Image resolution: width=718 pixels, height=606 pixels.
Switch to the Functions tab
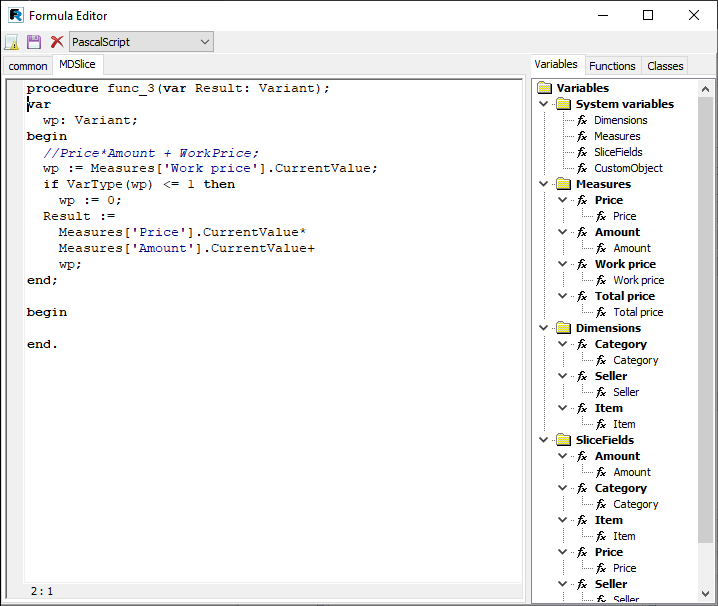[612, 66]
